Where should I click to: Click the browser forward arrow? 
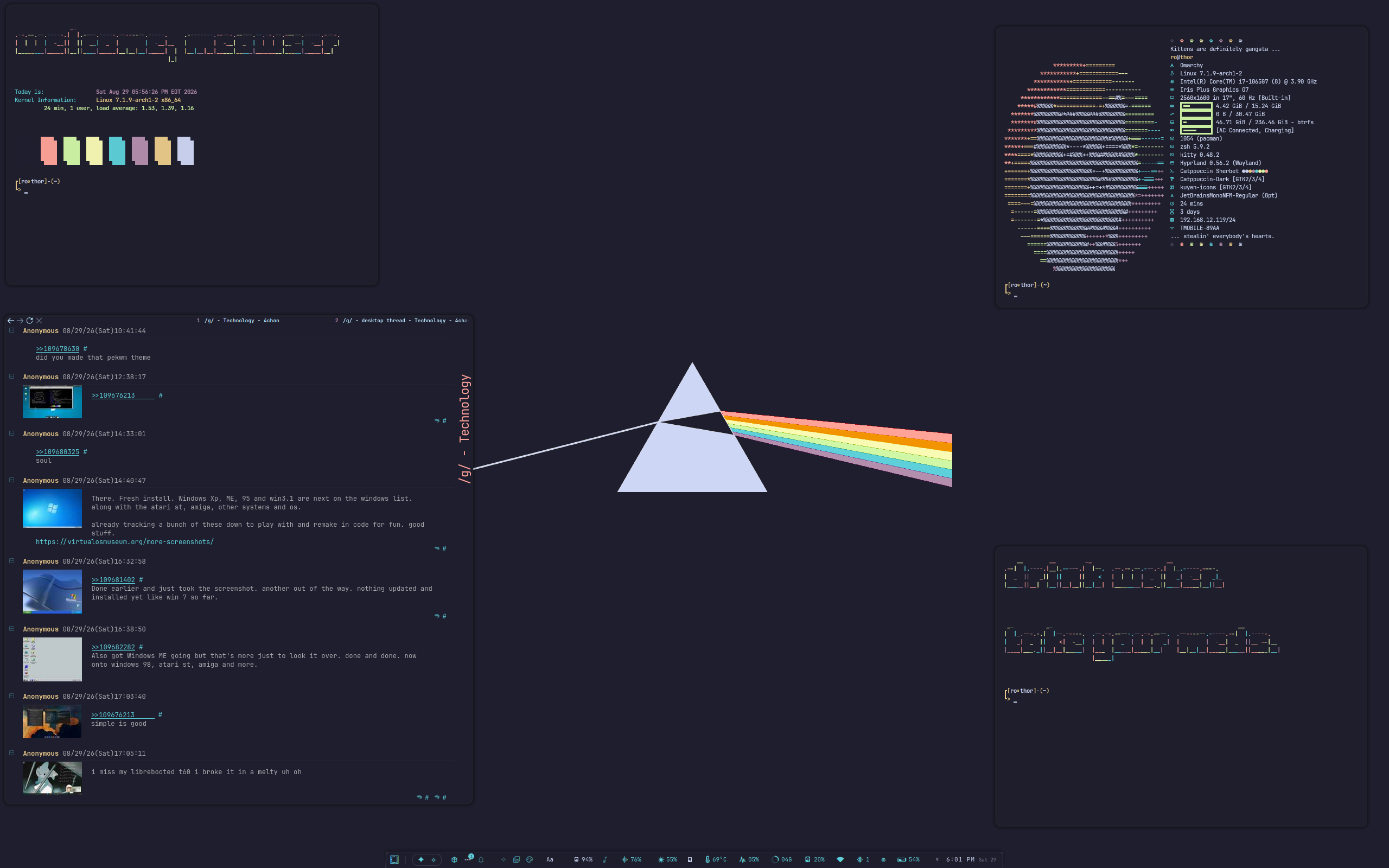(20, 320)
